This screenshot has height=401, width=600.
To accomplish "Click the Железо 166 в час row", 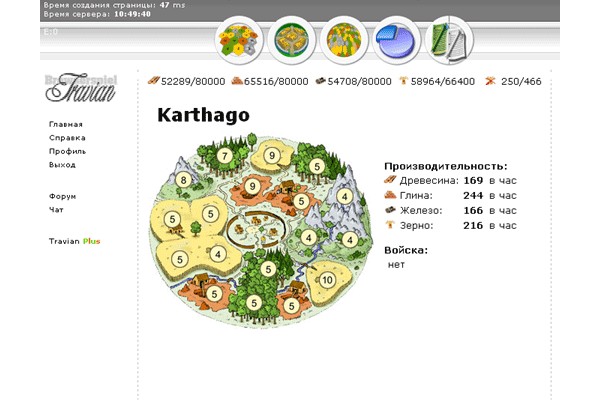I will [450, 210].
